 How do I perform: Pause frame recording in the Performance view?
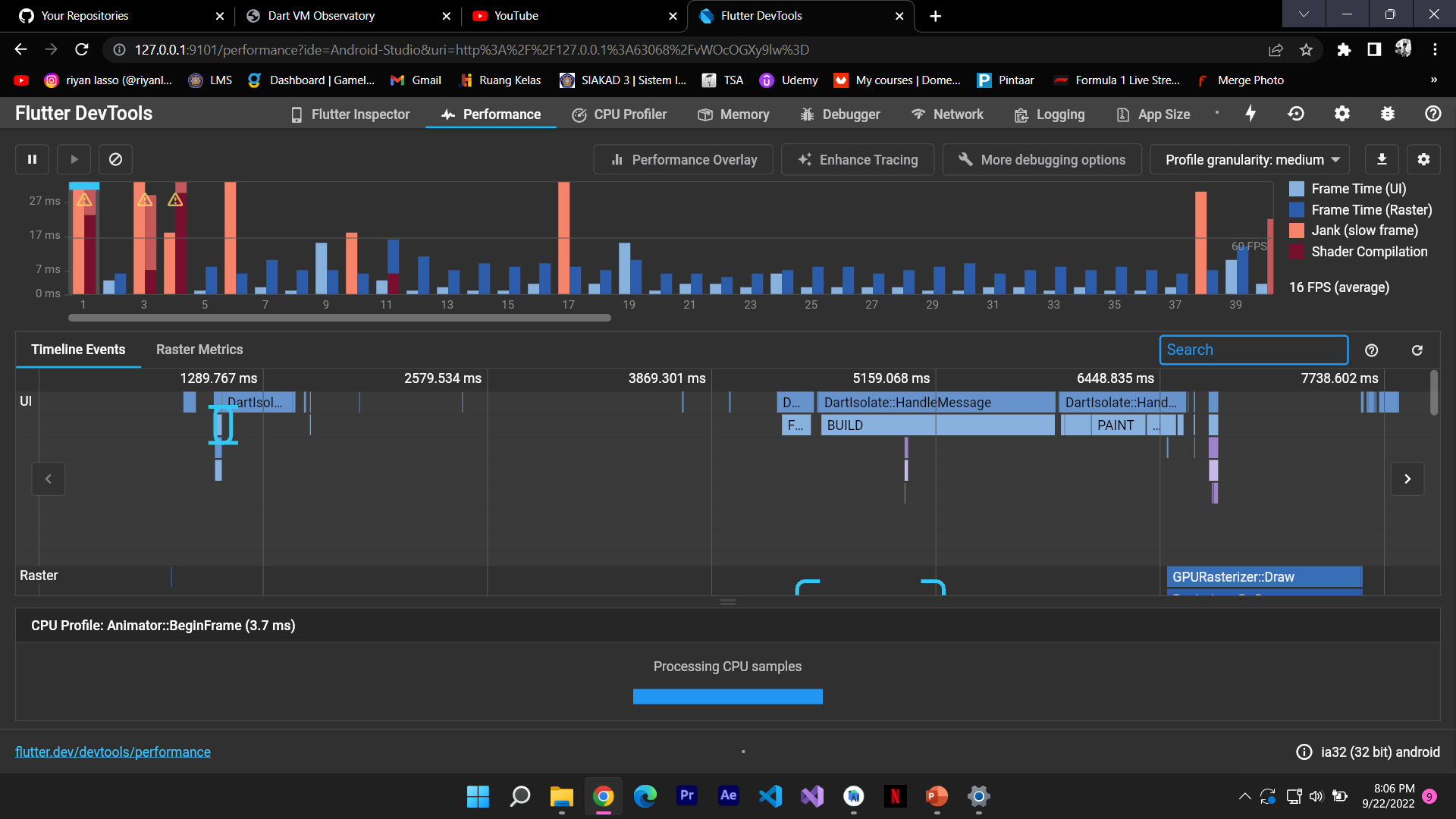[32, 159]
